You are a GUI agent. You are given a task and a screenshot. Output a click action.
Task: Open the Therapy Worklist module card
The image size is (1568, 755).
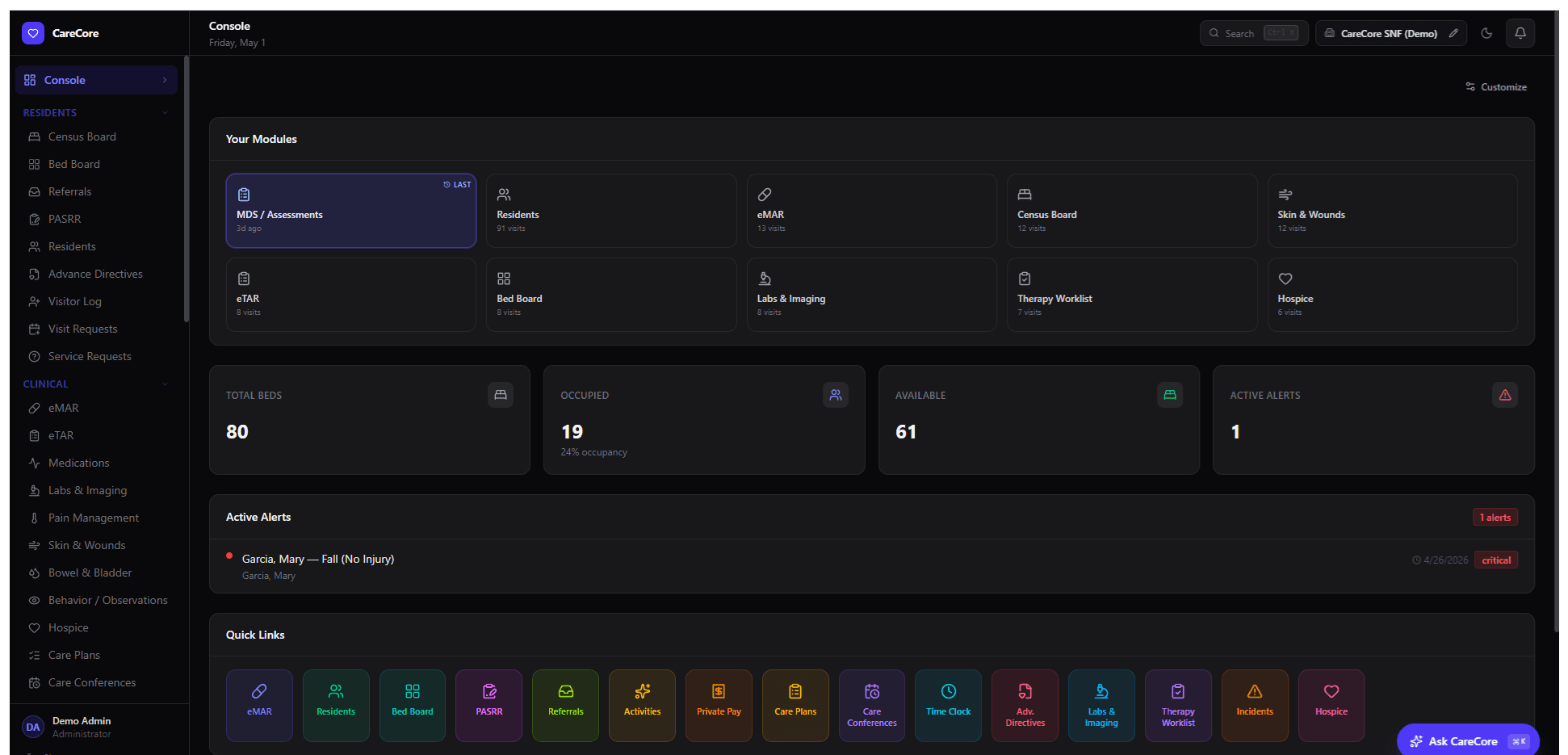coord(1132,295)
